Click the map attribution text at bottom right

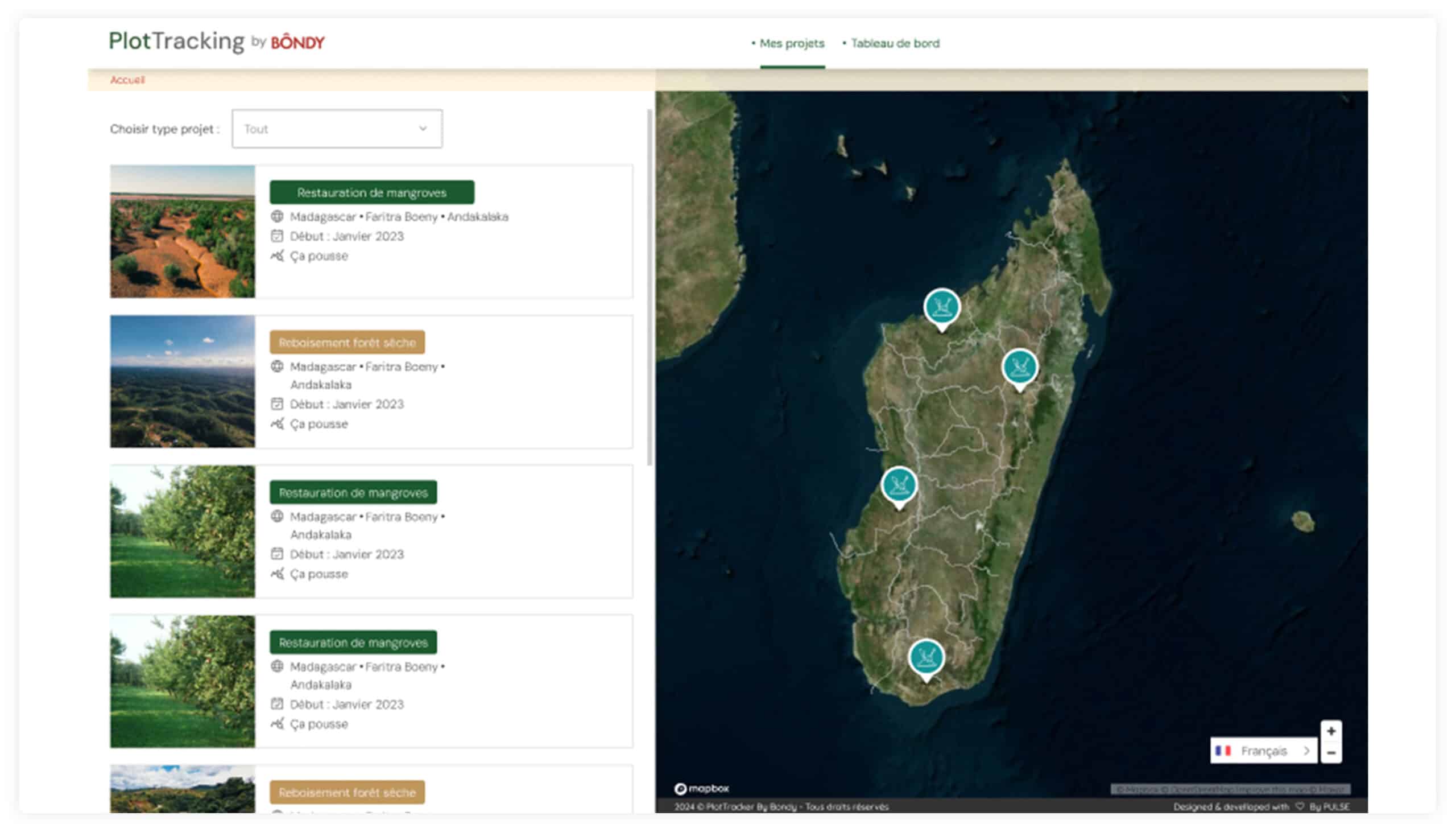point(1230,789)
